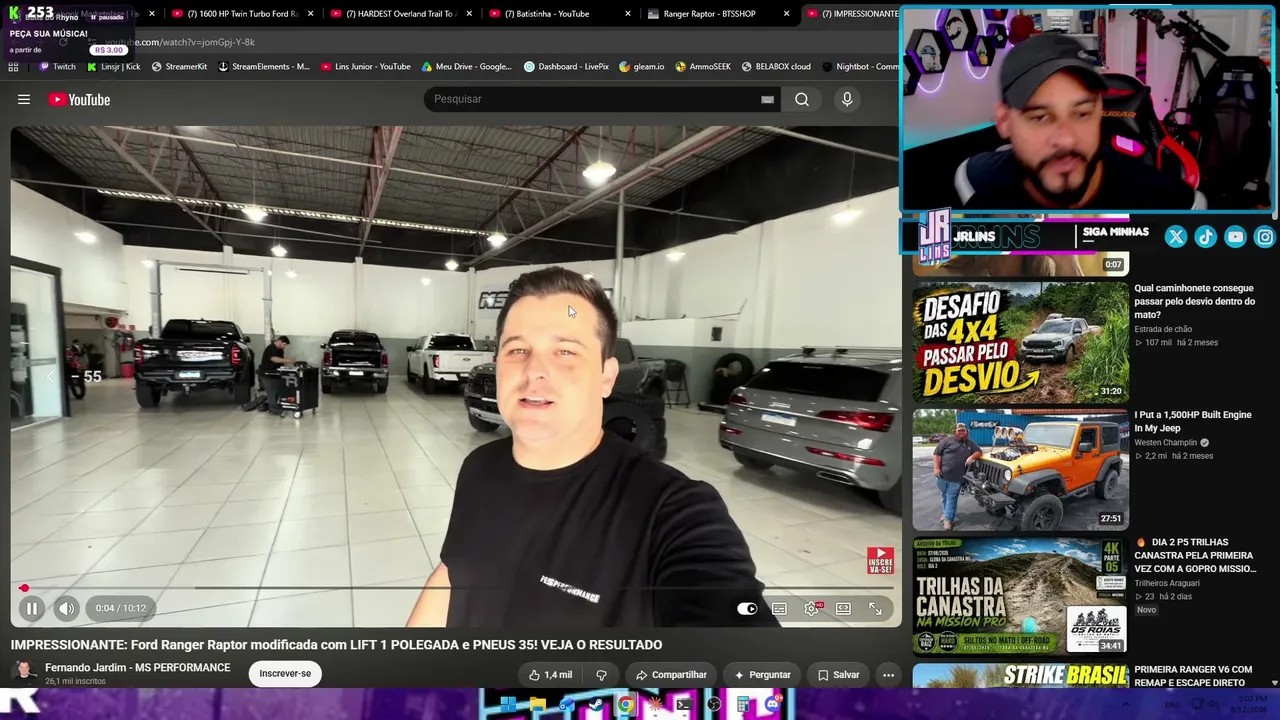Viewport: 1280px width, 720px height.
Task: Open the Compartilhar share dialog
Action: tap(671, 675)
